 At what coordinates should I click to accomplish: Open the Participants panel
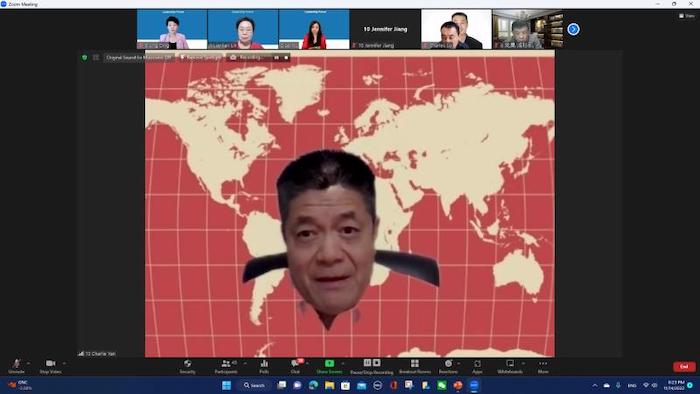(226, 364)
